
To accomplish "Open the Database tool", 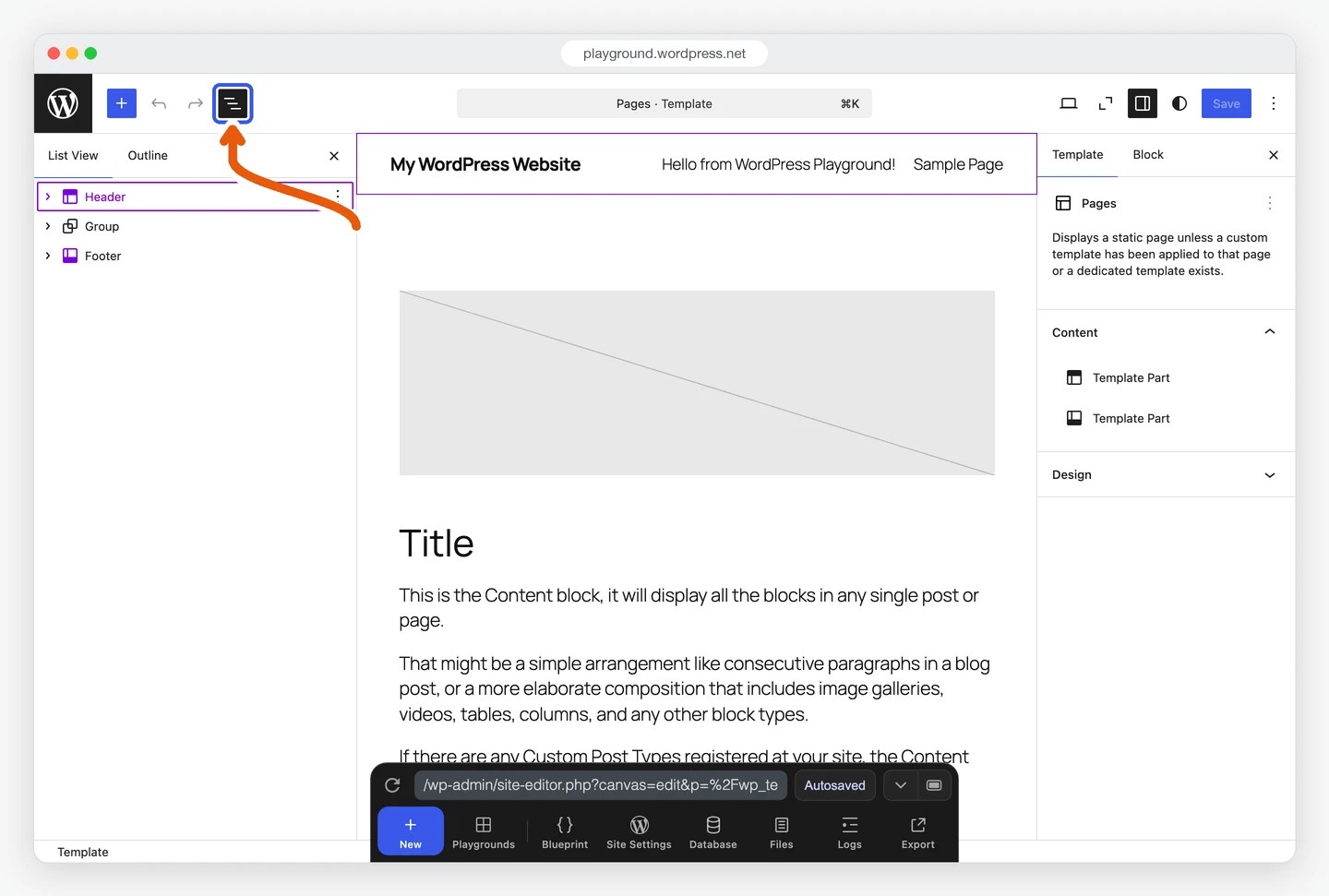I will (713, 831).
